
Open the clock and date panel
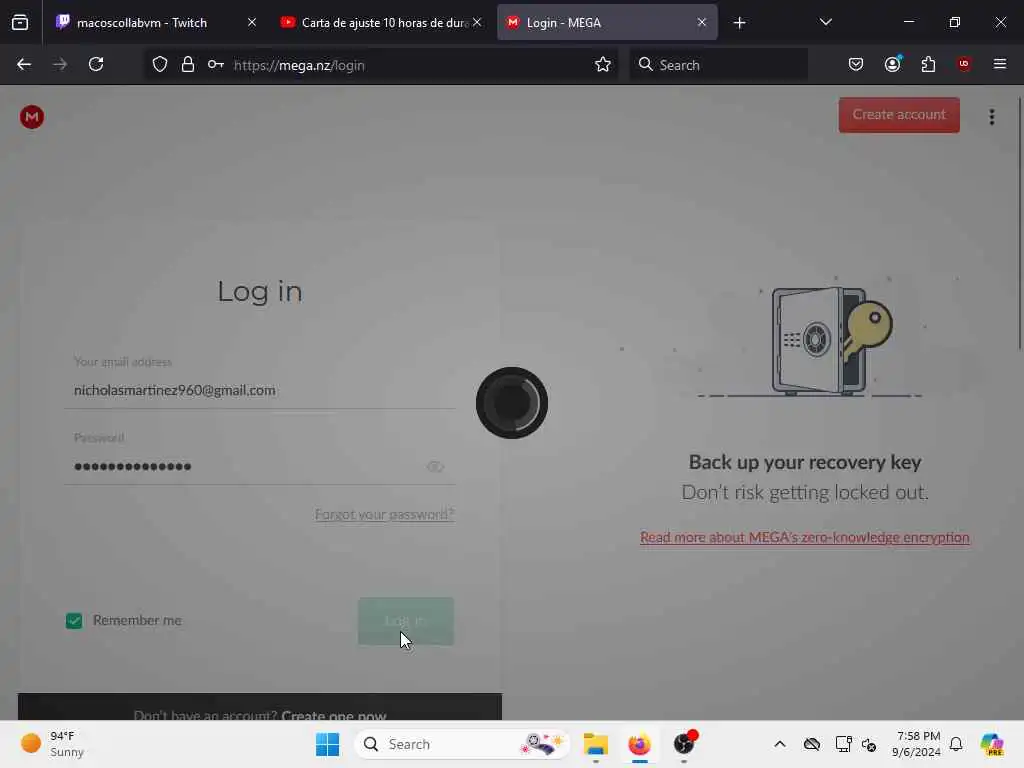click(916, 744)
